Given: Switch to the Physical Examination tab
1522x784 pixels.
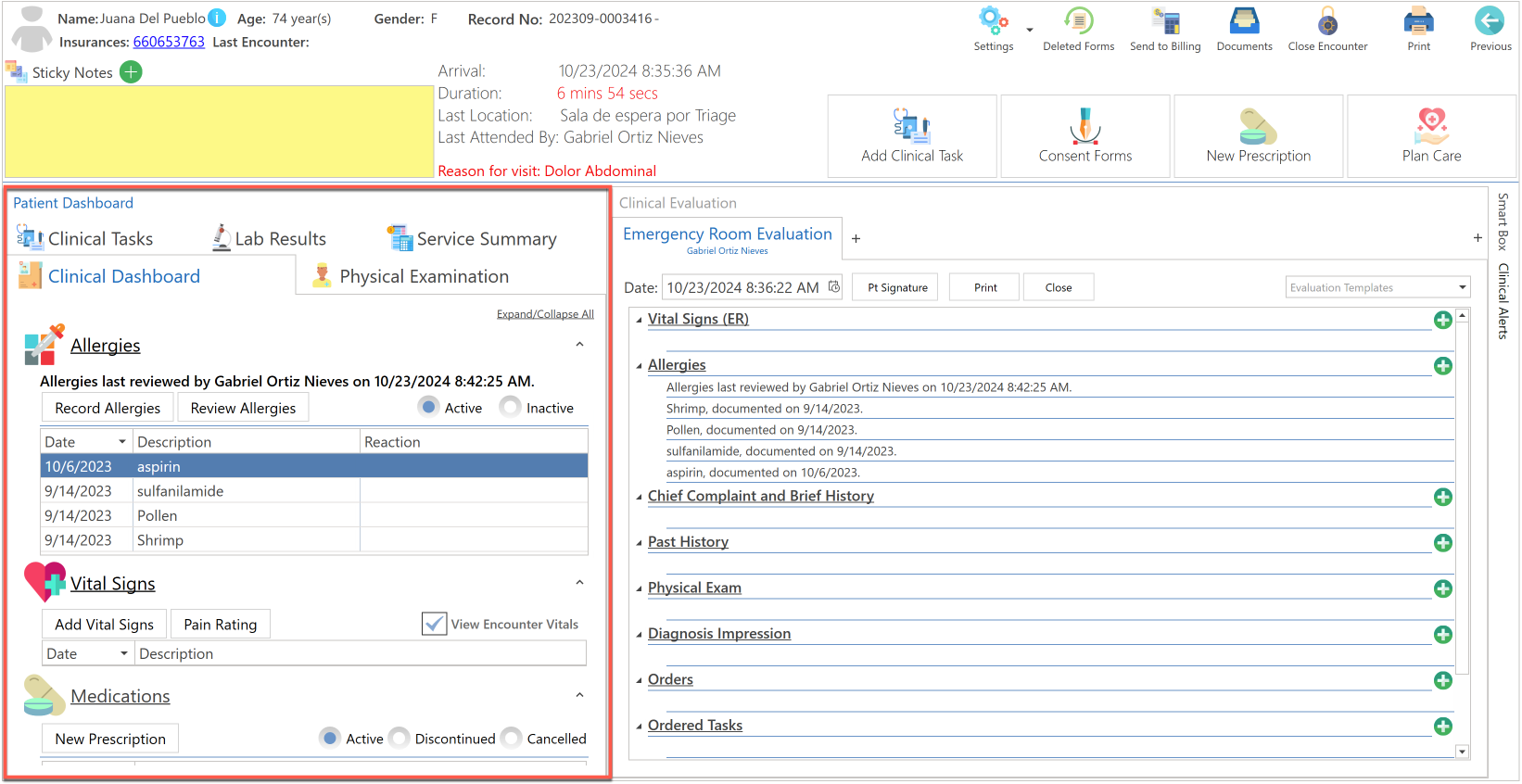Looking at the screenshot, I should 412,276.
